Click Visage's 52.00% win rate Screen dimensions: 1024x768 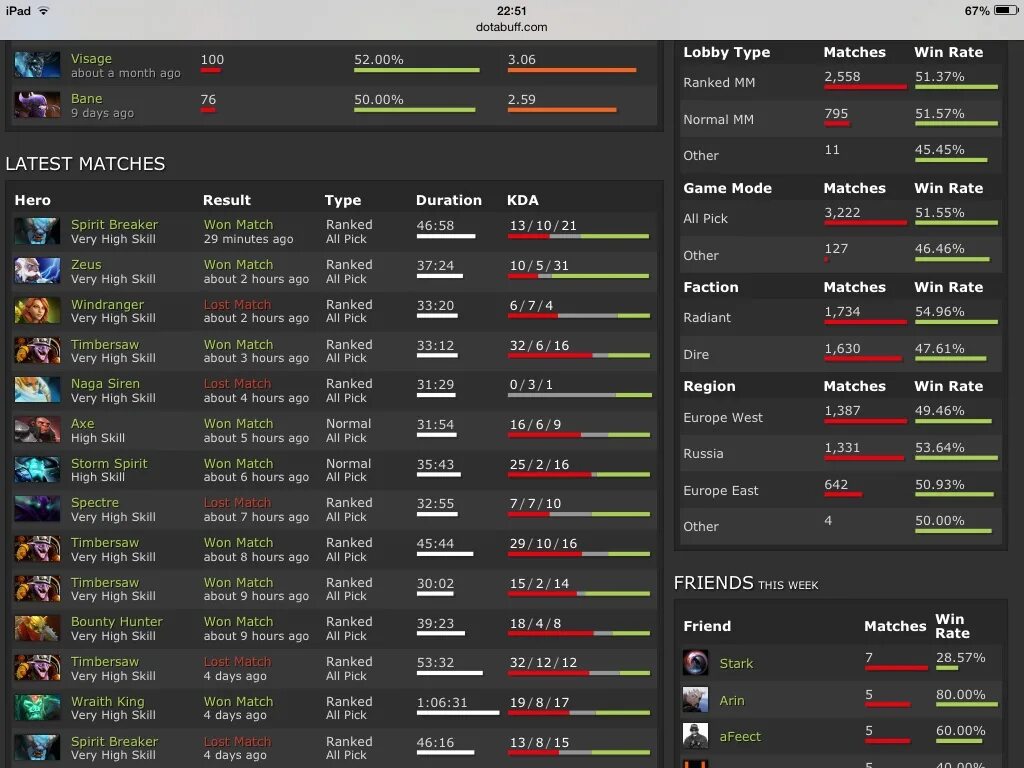coord(379,59)
